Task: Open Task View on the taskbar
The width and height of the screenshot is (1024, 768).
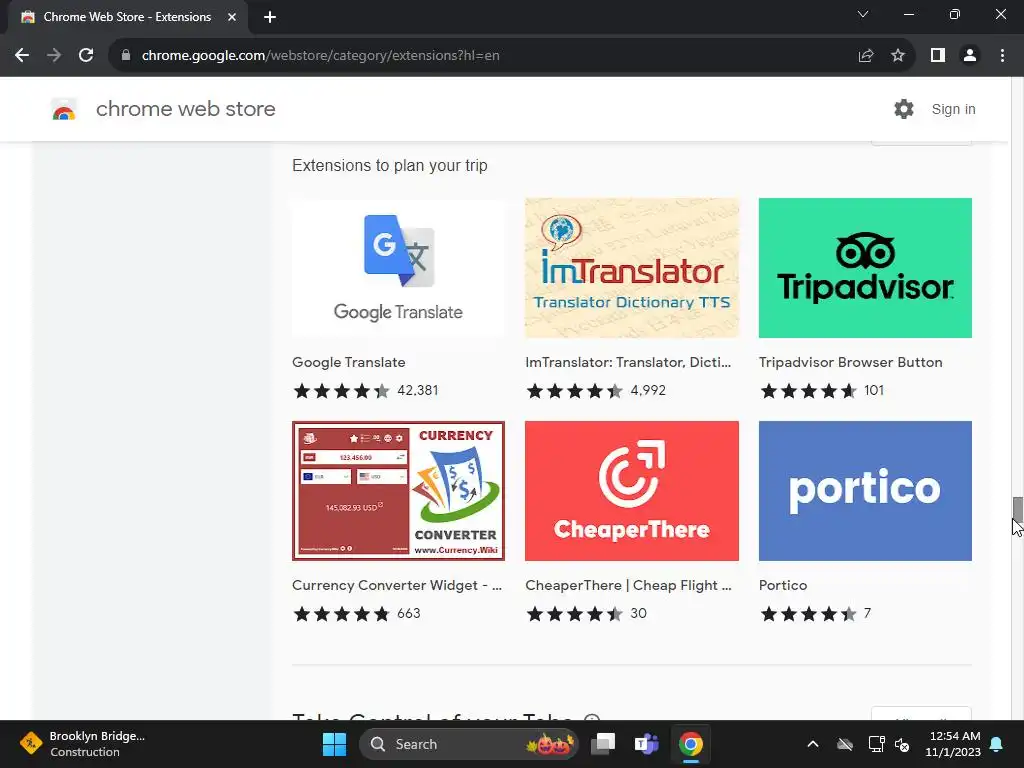Action: 603,744
